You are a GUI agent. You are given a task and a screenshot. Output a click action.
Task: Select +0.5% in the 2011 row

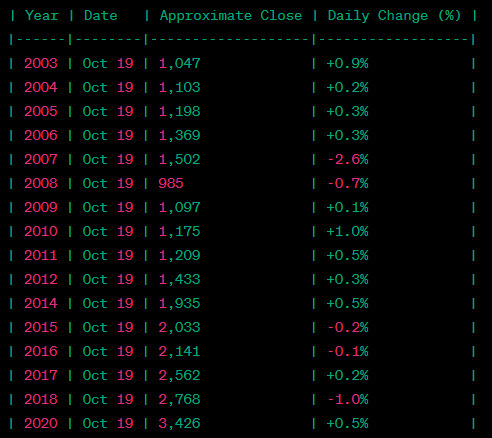[348, 255]
